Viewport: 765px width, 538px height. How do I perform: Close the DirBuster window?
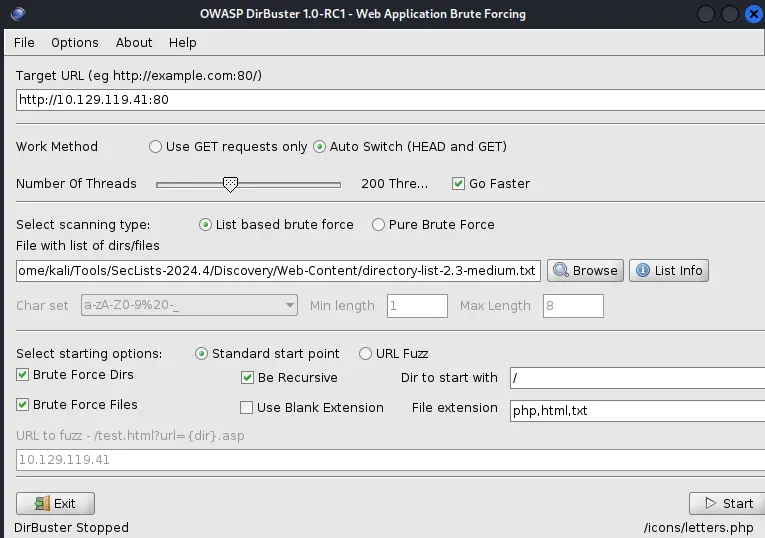754,14
